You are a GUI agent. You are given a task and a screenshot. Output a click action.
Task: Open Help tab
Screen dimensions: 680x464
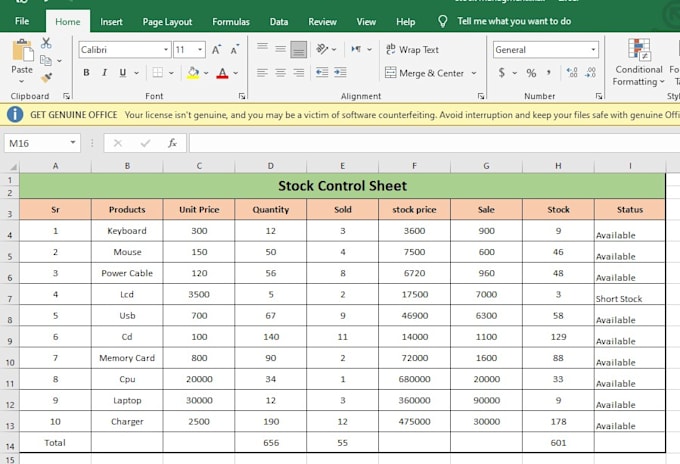(405, 22)
